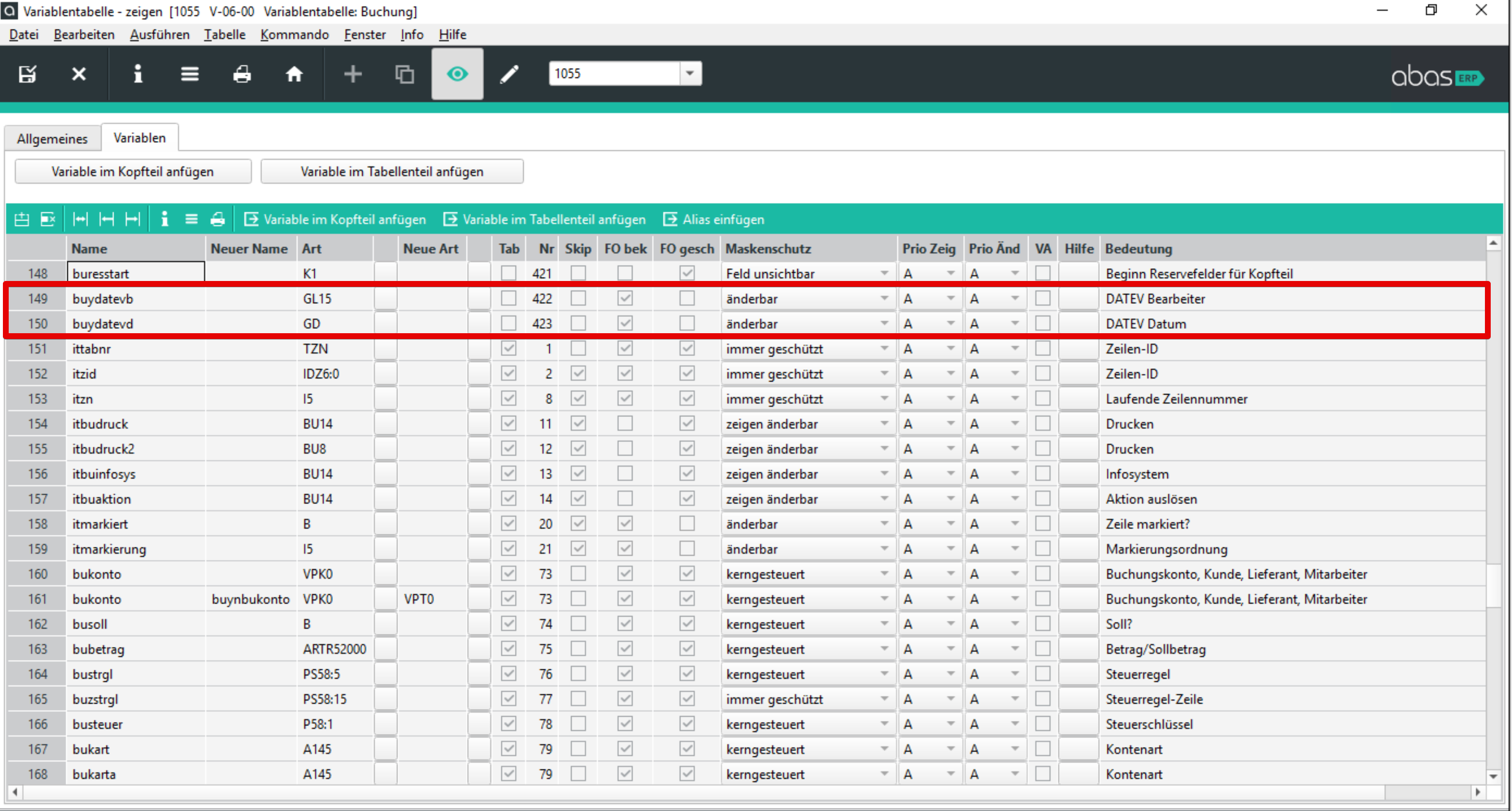Click the horizontal scrollbar at table bottom

click(705, 792)
